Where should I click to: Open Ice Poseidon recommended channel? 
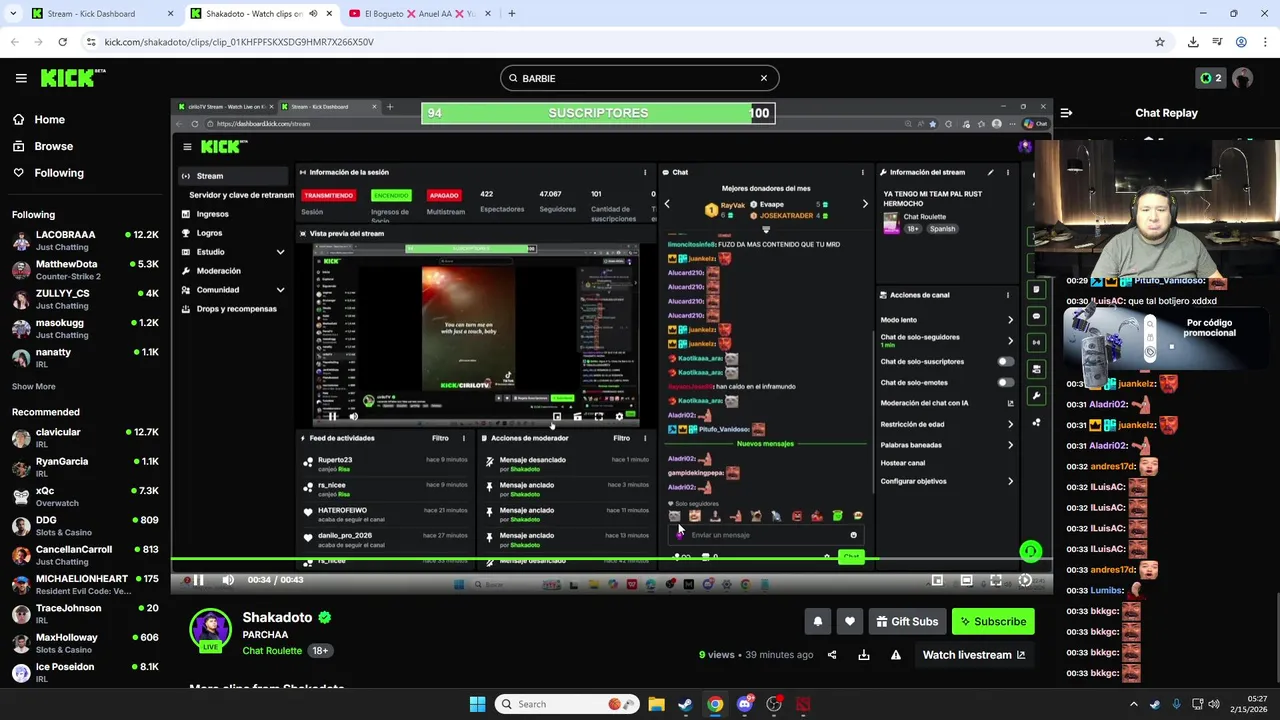84,672
